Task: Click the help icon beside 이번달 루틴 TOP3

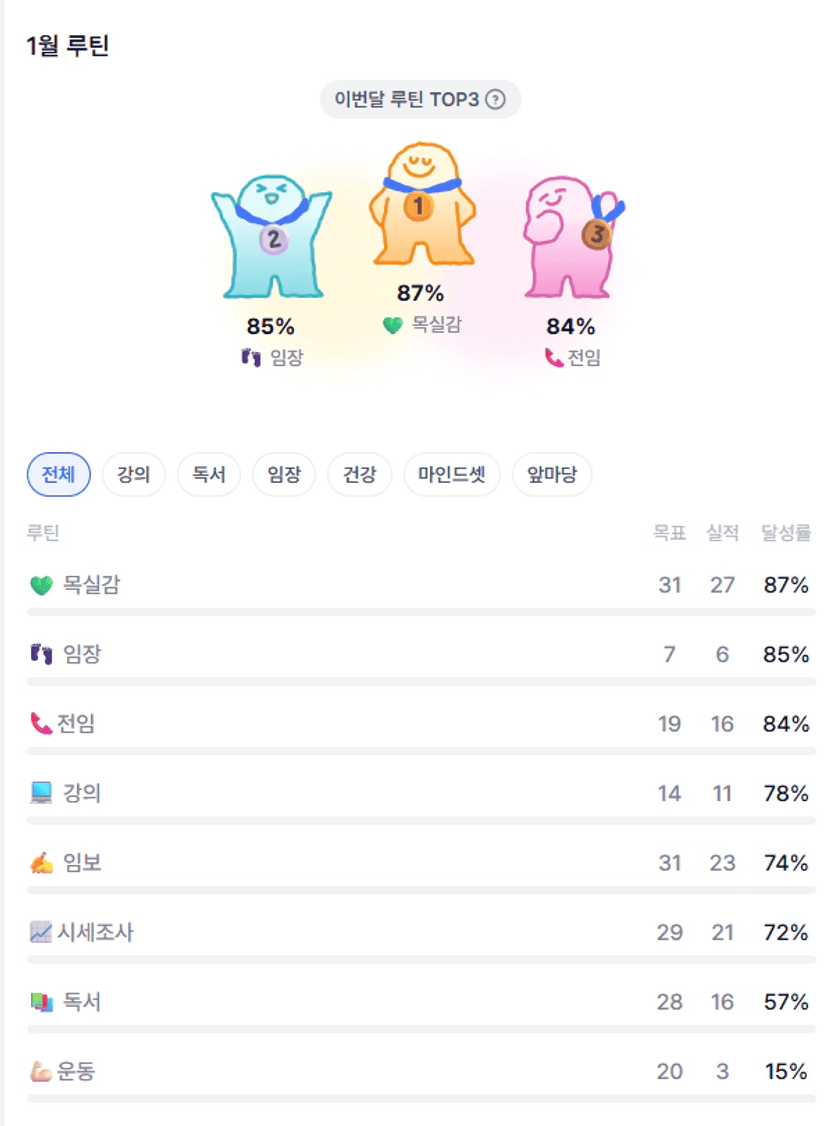Action: (x=495, y=100)
